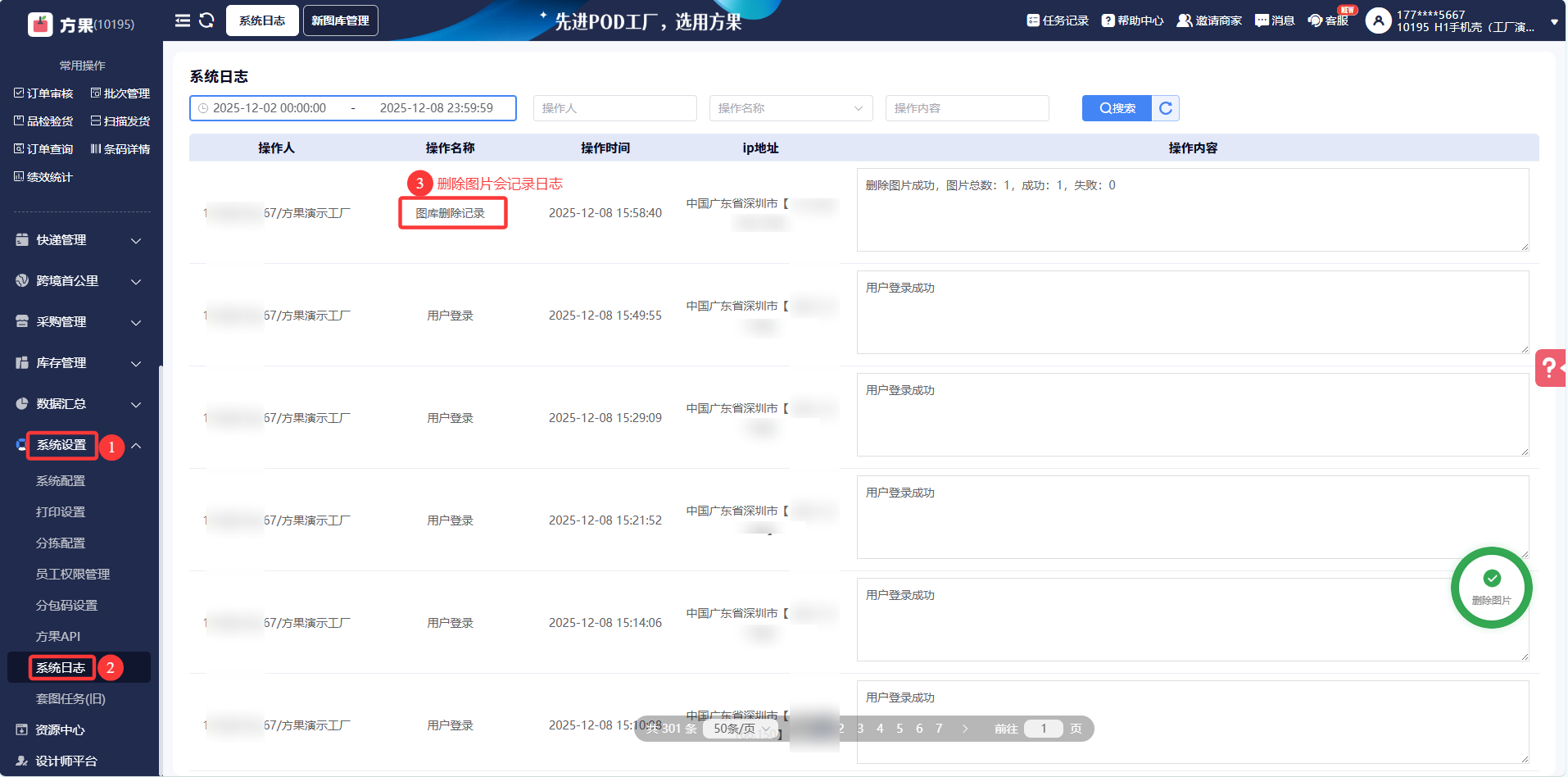Click the next page arrow

[x=966, y=729]
